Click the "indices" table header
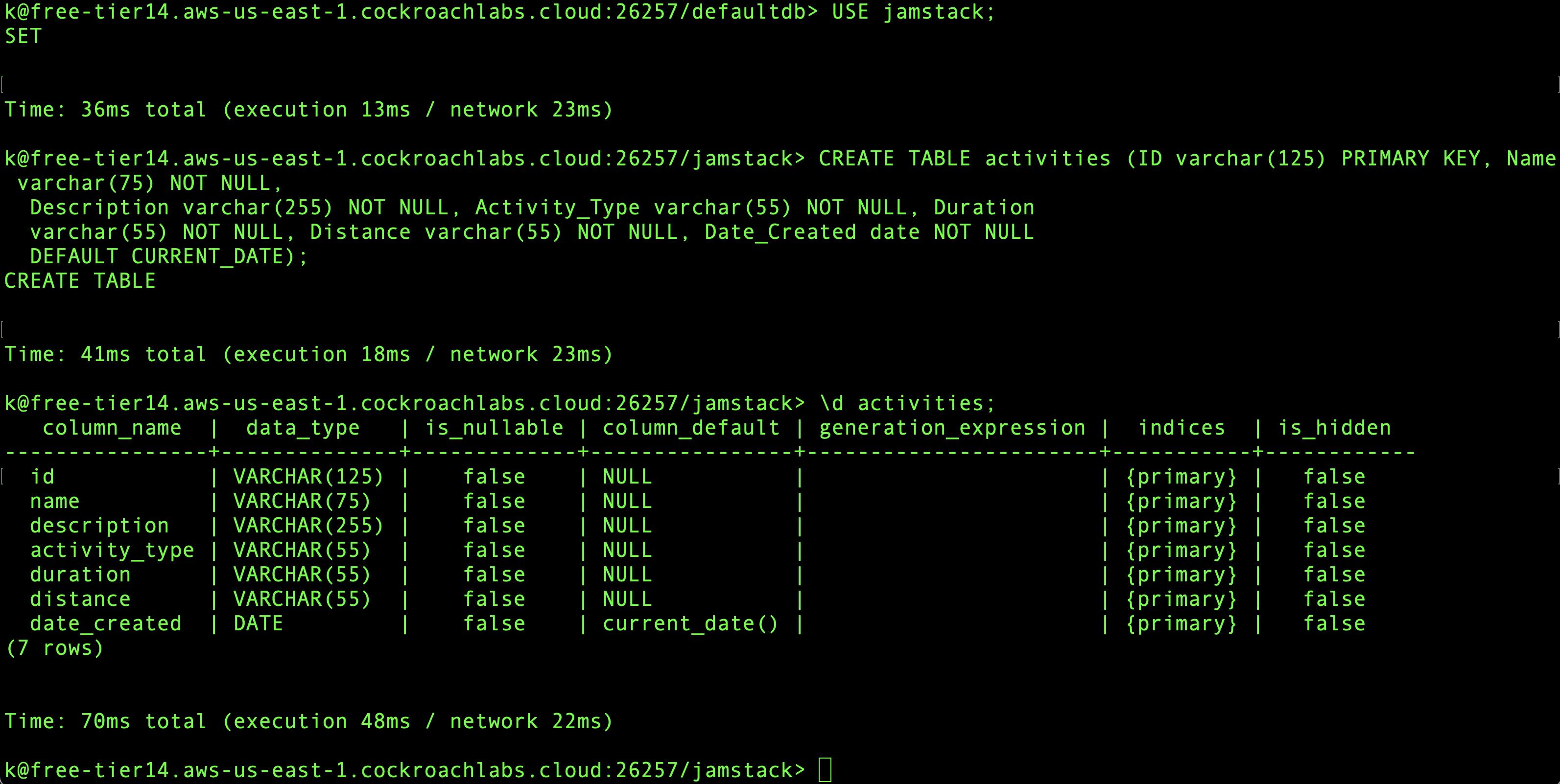Image resolution: width=1560 pixels, height=784 pixels. click(1182, 428)
